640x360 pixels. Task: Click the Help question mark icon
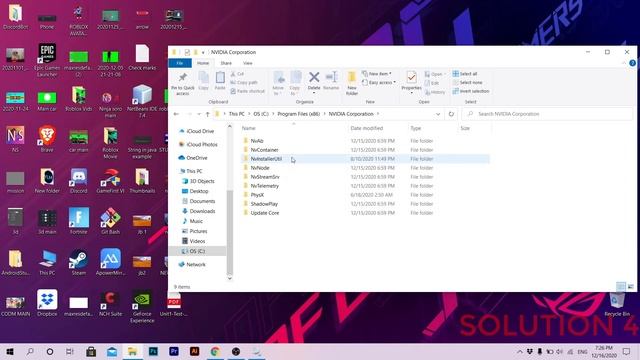(632, 63)
